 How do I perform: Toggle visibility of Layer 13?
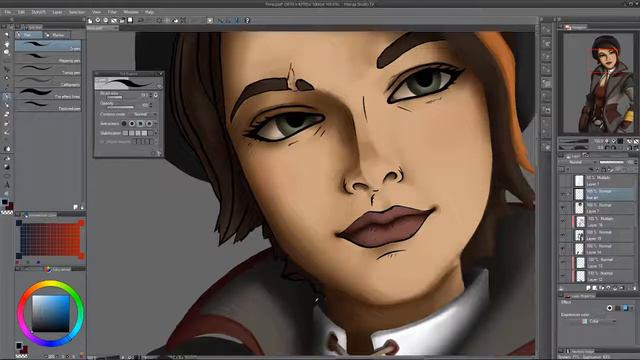[x=563, y=262]
